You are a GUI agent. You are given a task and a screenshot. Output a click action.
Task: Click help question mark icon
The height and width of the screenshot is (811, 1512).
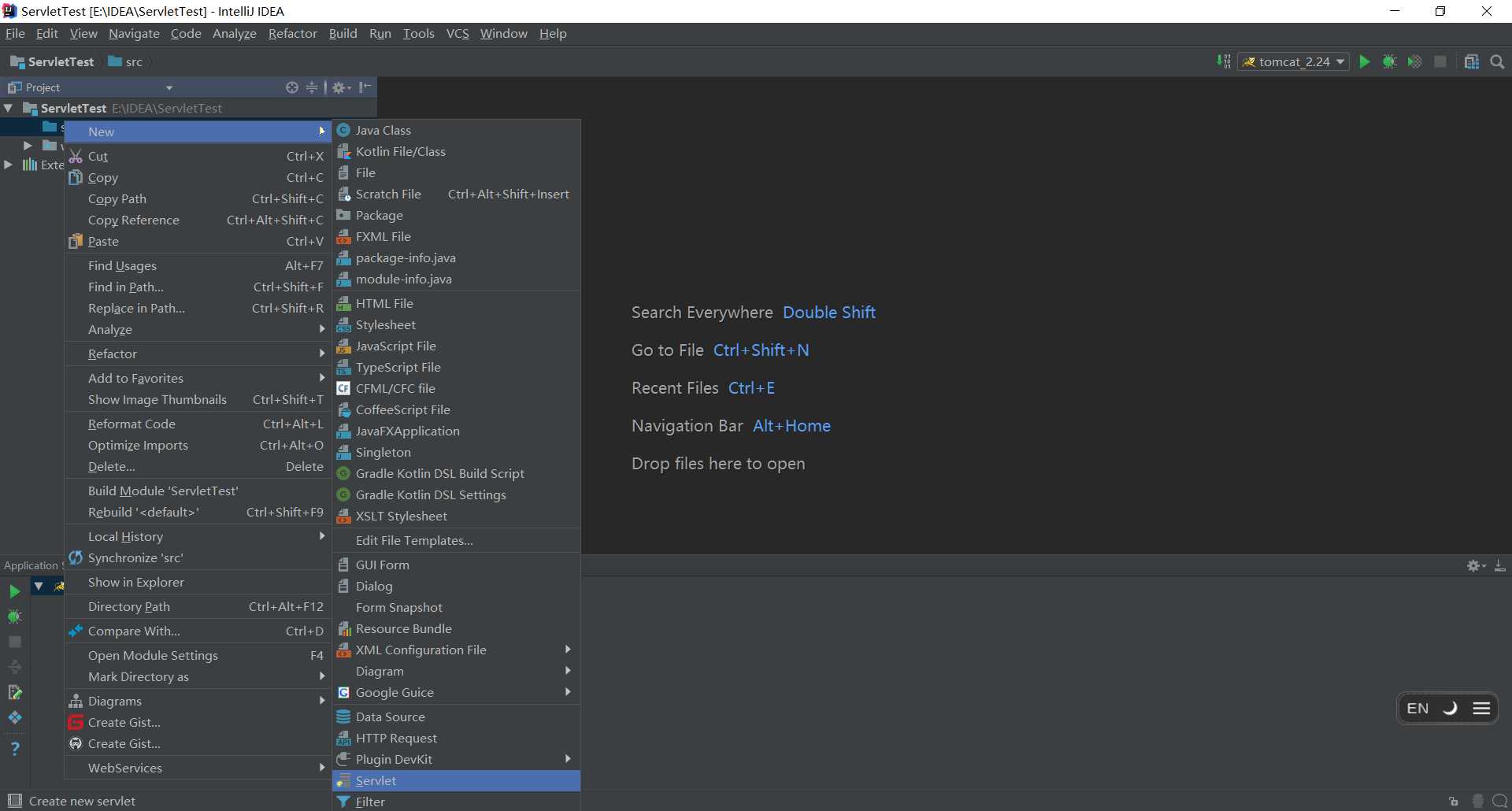14,748
